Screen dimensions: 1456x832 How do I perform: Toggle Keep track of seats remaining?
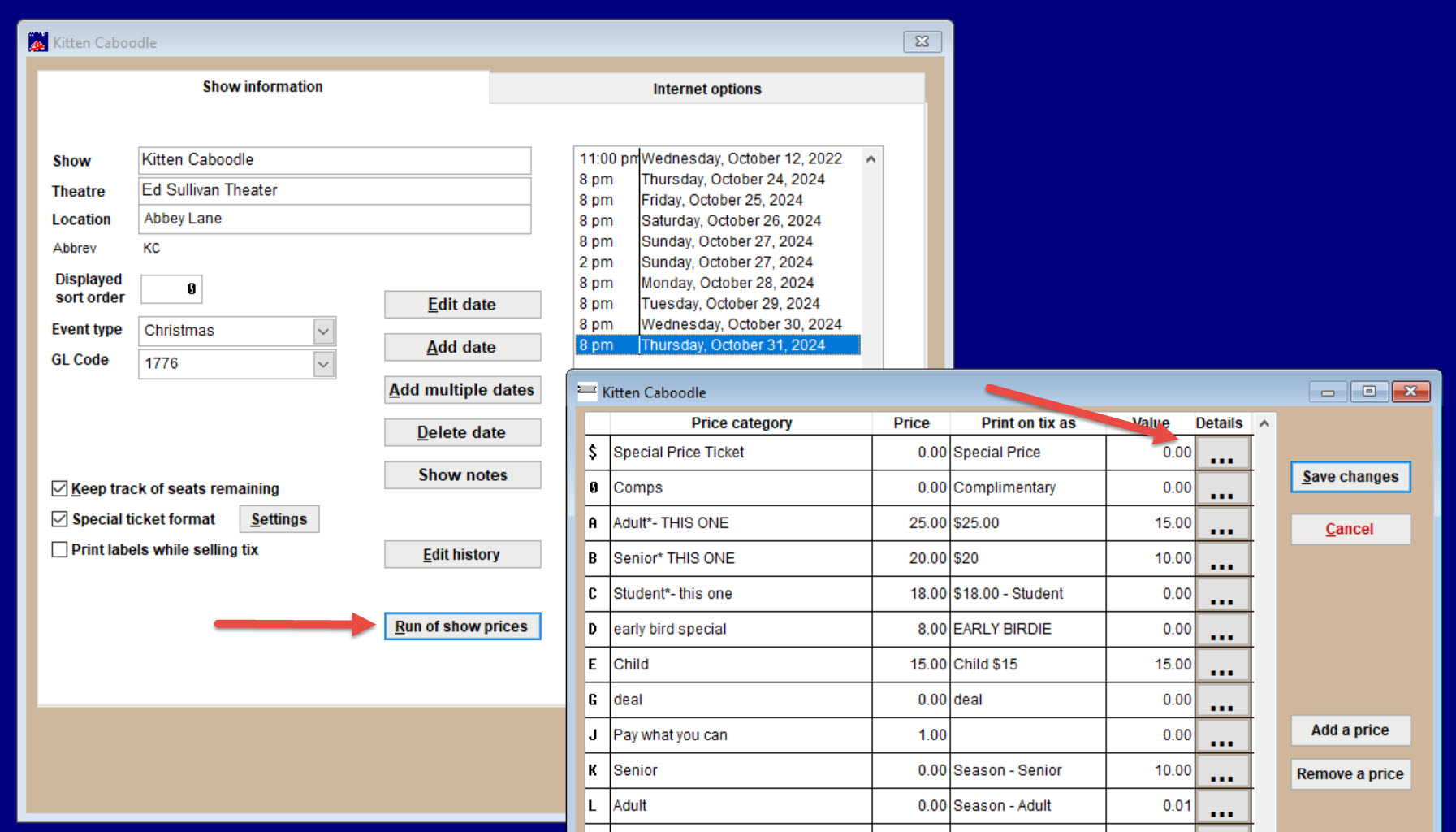pos(59,488)
